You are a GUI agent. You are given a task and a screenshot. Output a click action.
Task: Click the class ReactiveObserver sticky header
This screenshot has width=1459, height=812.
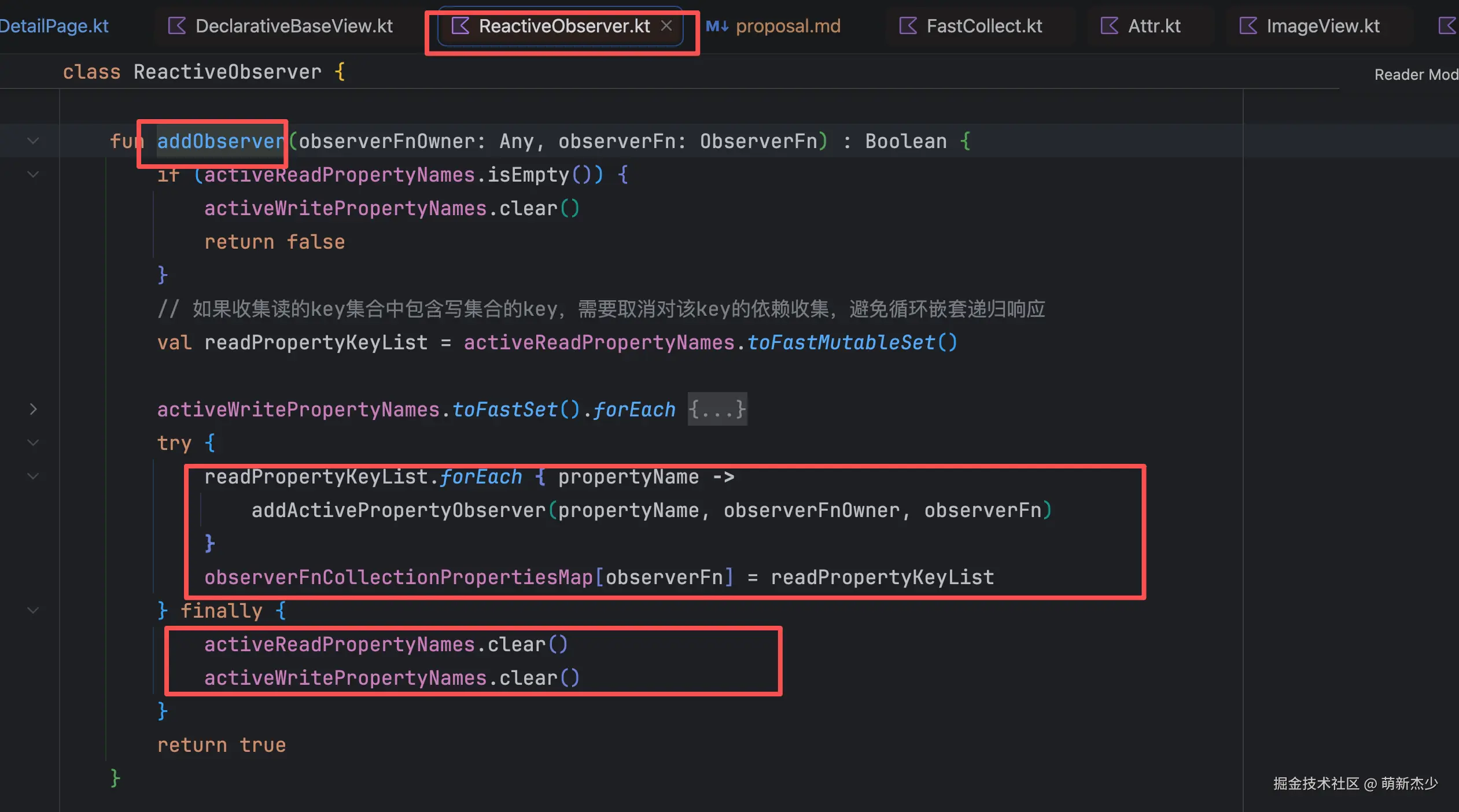pyautogui.click(x=204, y=72)
